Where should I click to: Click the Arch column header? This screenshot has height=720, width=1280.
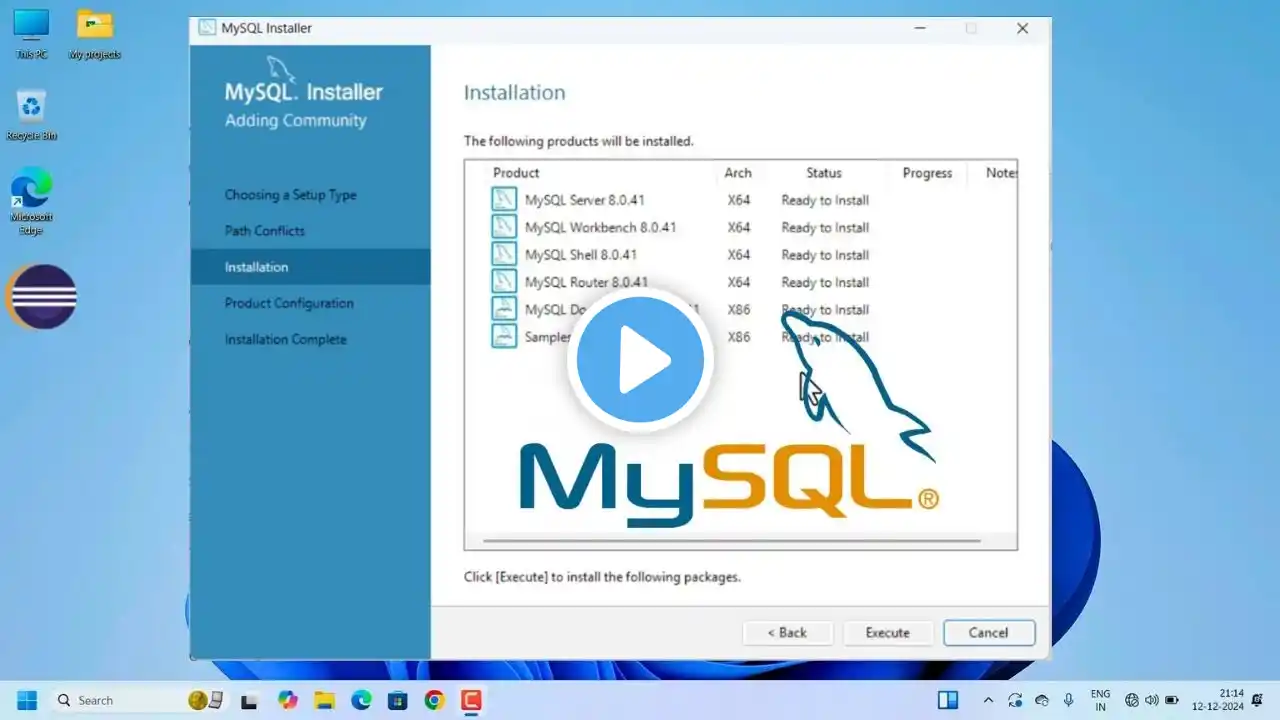pos(738,173)
